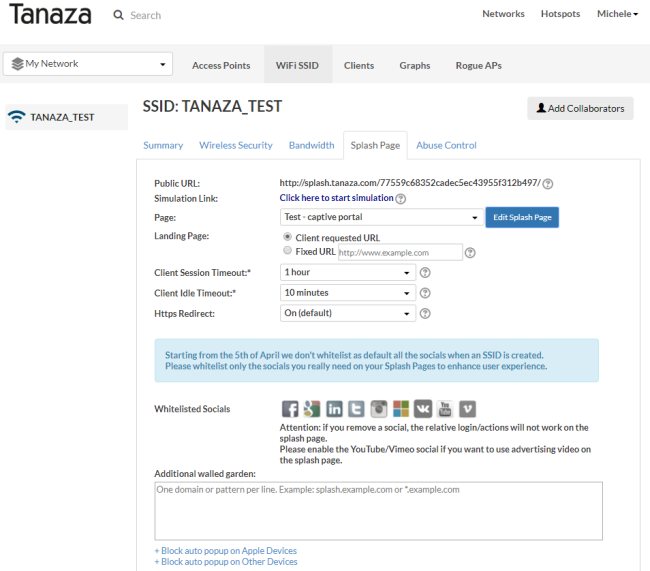The image size is (650, 571).
Task: Click the LinkedIn social icon
Action: coord(334,409)
